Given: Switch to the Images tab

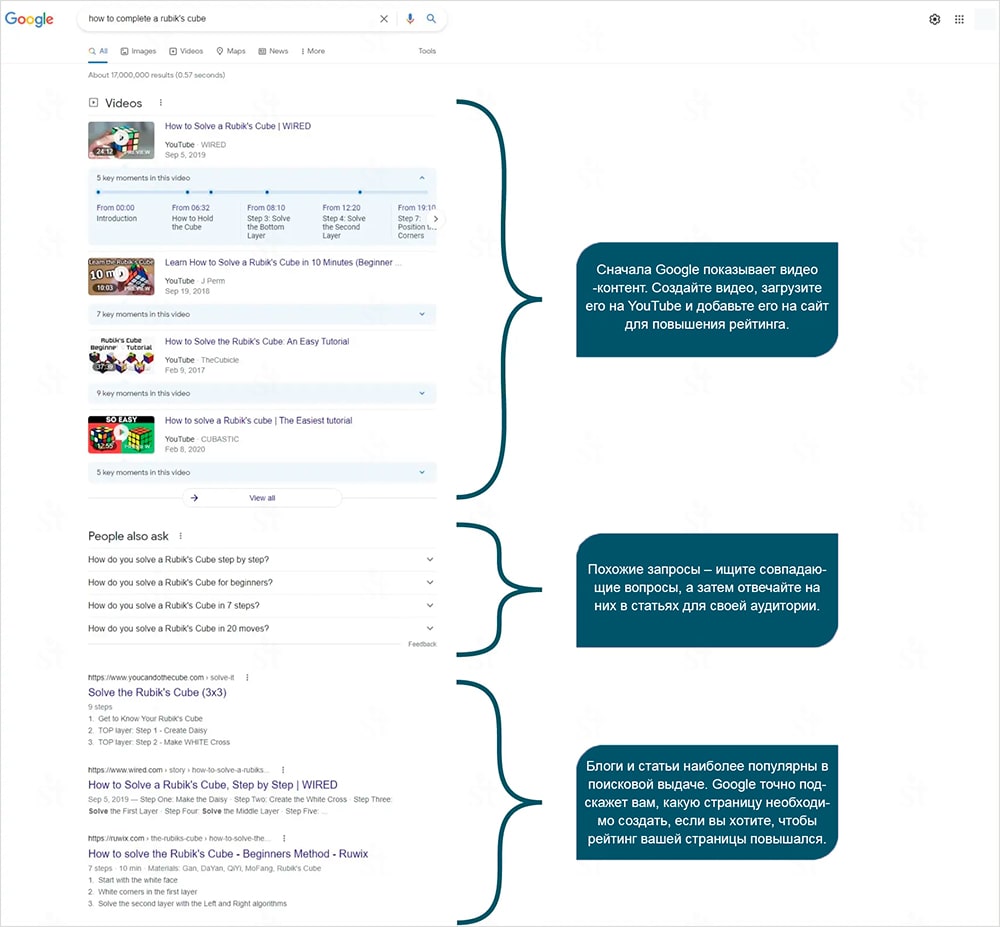Looking at the screenshot, I should pyautogui.click(x=138, y=51).
